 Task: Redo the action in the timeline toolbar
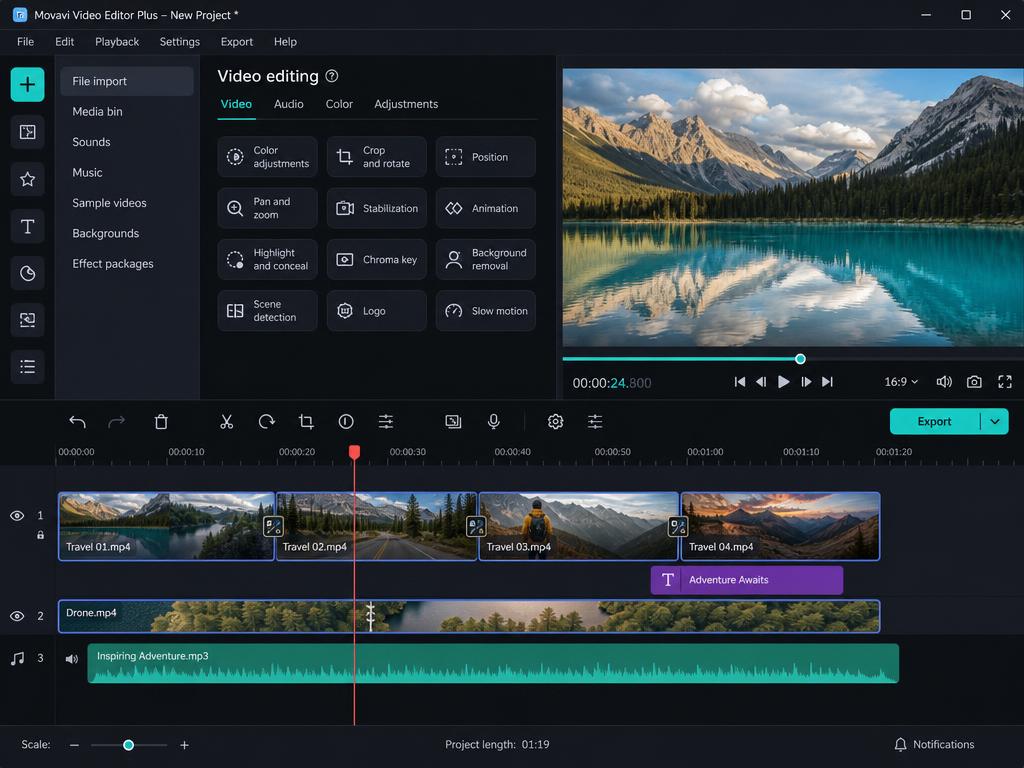click(116, 422)
